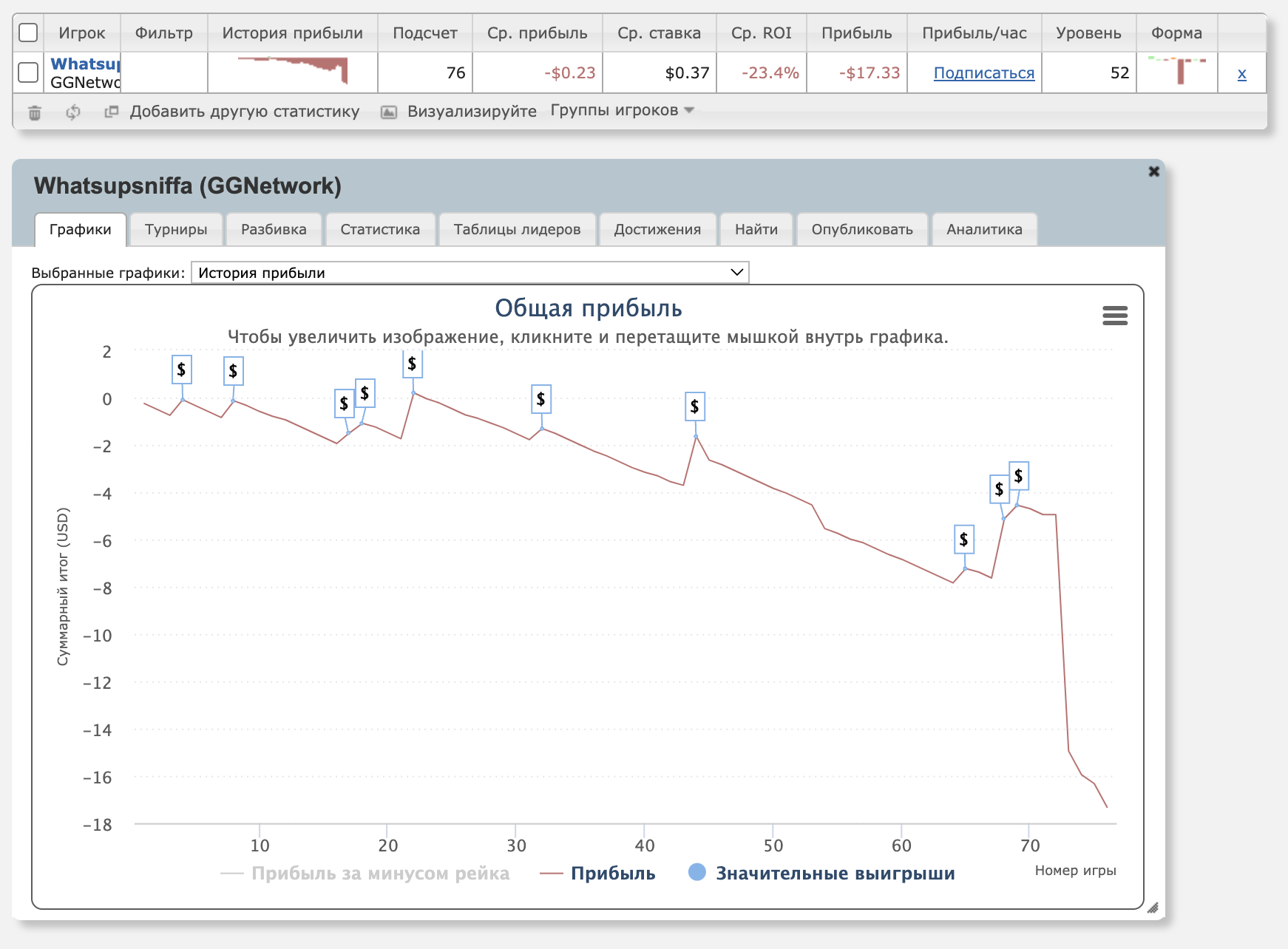
Task: Open the 'Выбранные графики' dropdown list
Action: click(x=470, y=273)
